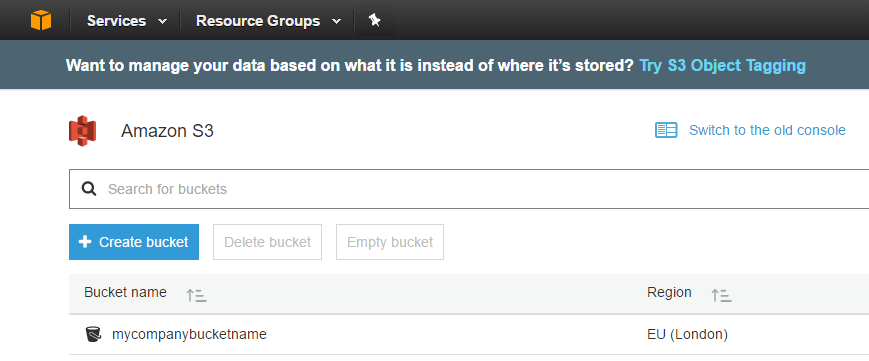Sort by Bucket name using sort icon
The width and height of the screenshot is (869, 361).
pyautogui.click(x=196, y=296)
